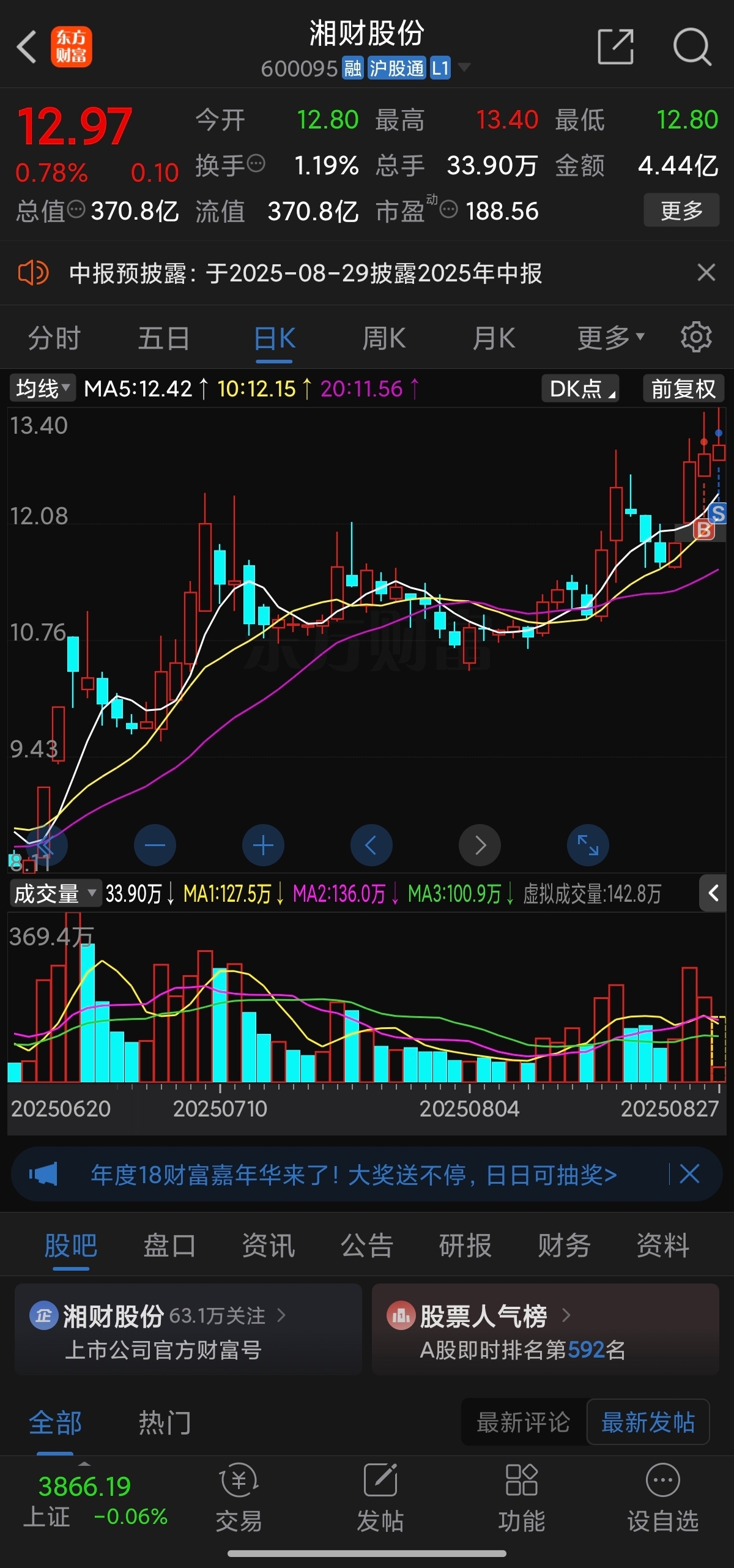Switch to 月K chart tab
Screen dimensions: 734x1568
coord(494,338)
